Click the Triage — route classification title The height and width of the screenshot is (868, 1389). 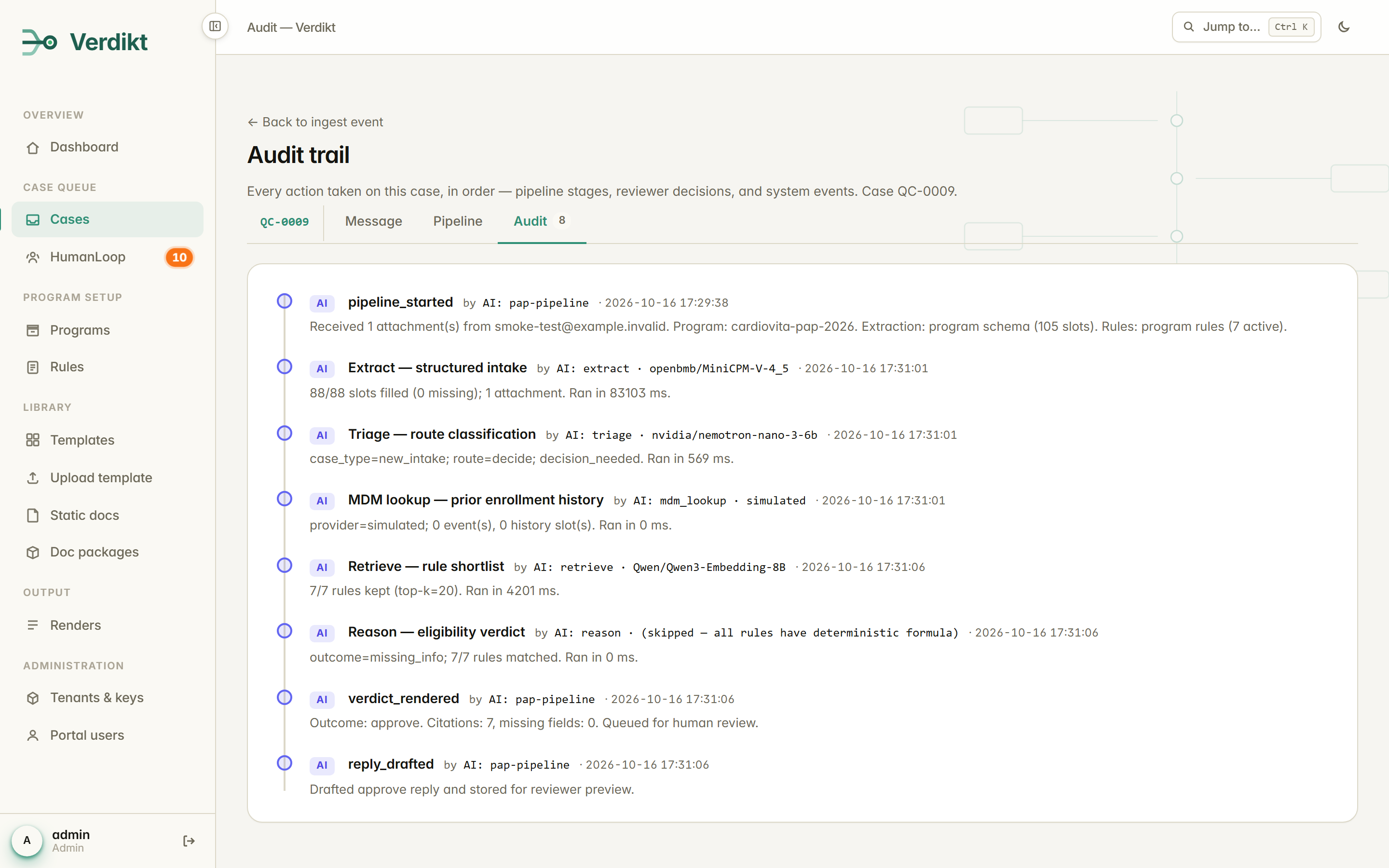(442, 434)
